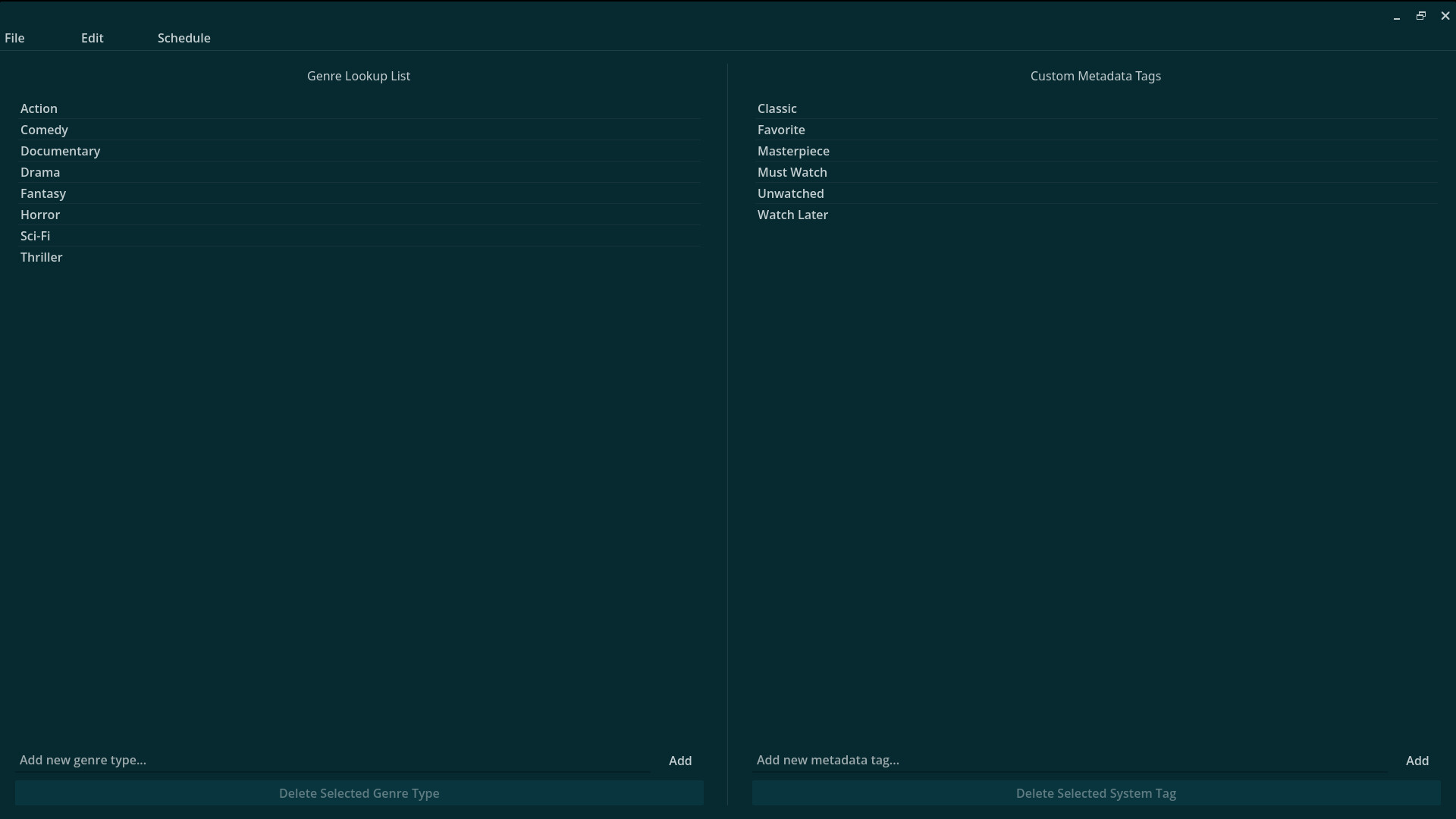Viewport: 1456px width, 819px height.
Task: Click Delete Selected System Tag button
Action: point(1096,793)
